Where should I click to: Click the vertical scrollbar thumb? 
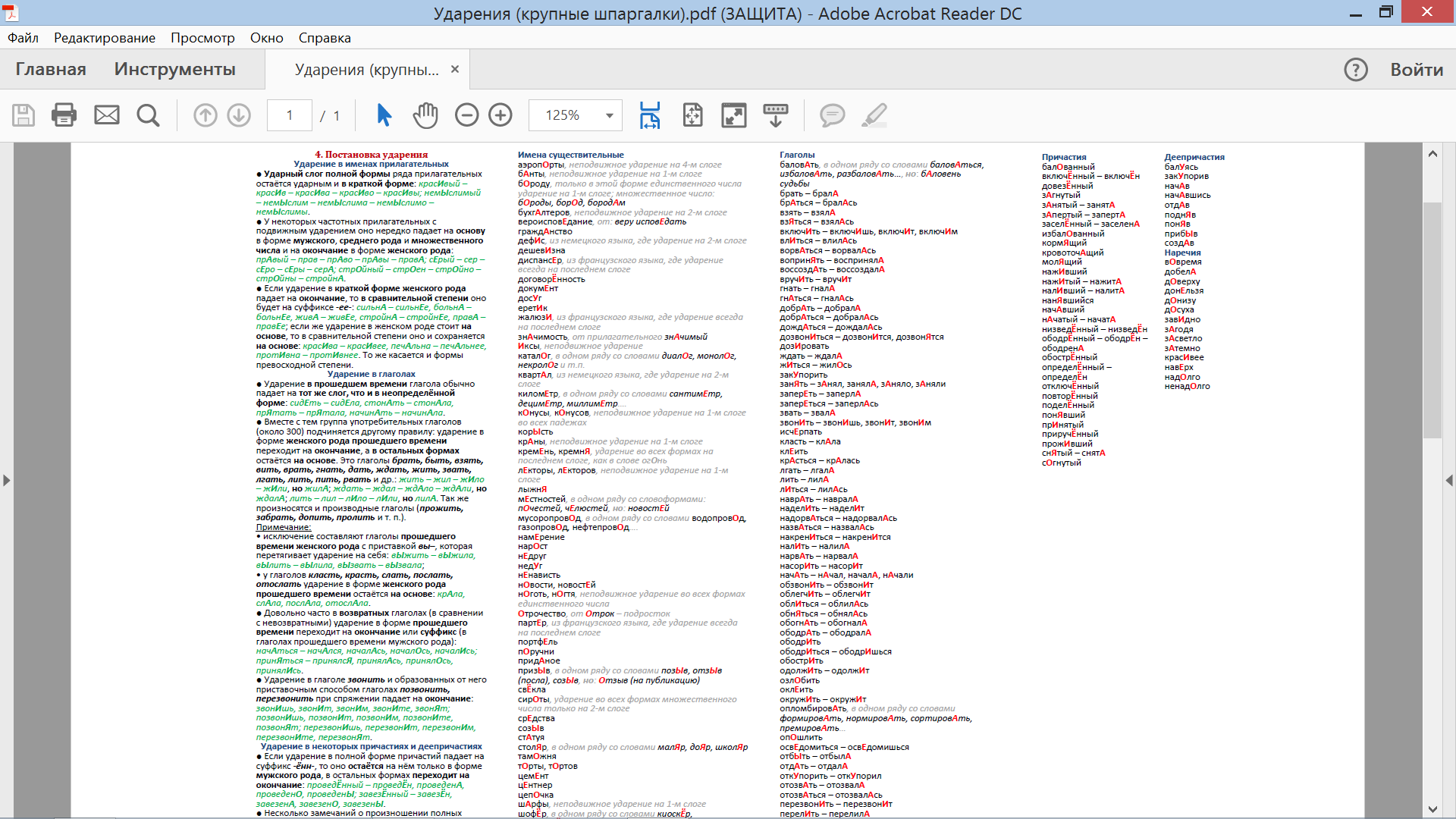[1432, 320]
